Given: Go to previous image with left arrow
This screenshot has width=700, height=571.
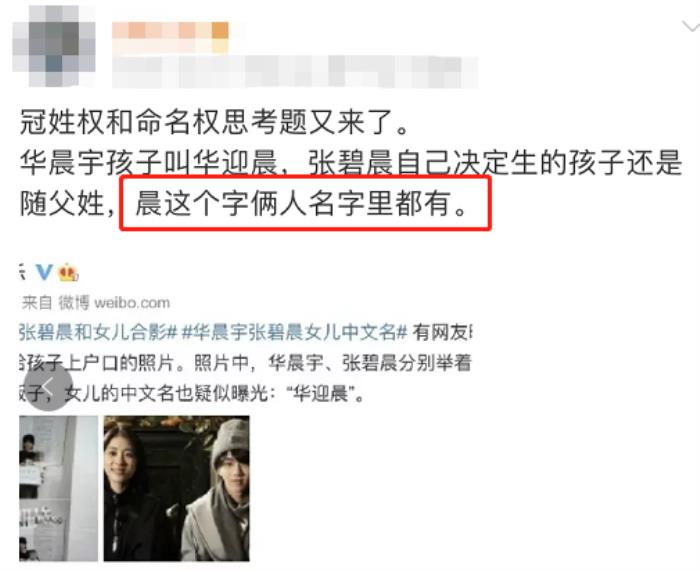Looking at the screenshot, I should pyautogui.click(x=48, y=387).
